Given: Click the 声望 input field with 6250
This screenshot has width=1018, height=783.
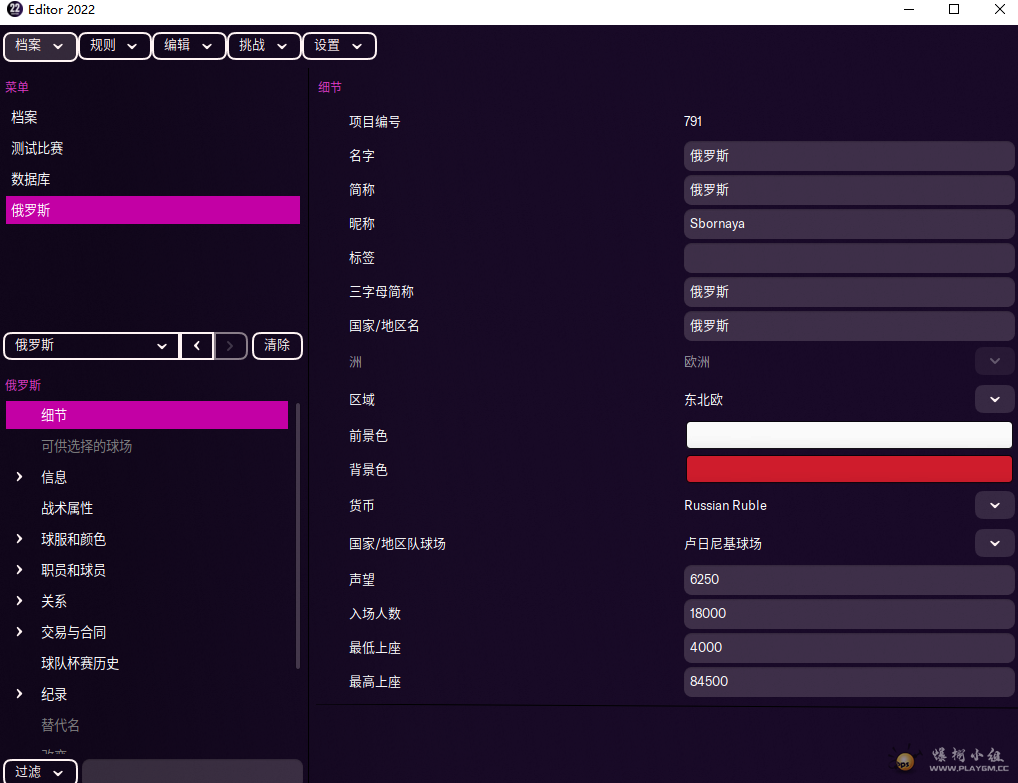Looking at the screenshot, I should coord(849,580).
